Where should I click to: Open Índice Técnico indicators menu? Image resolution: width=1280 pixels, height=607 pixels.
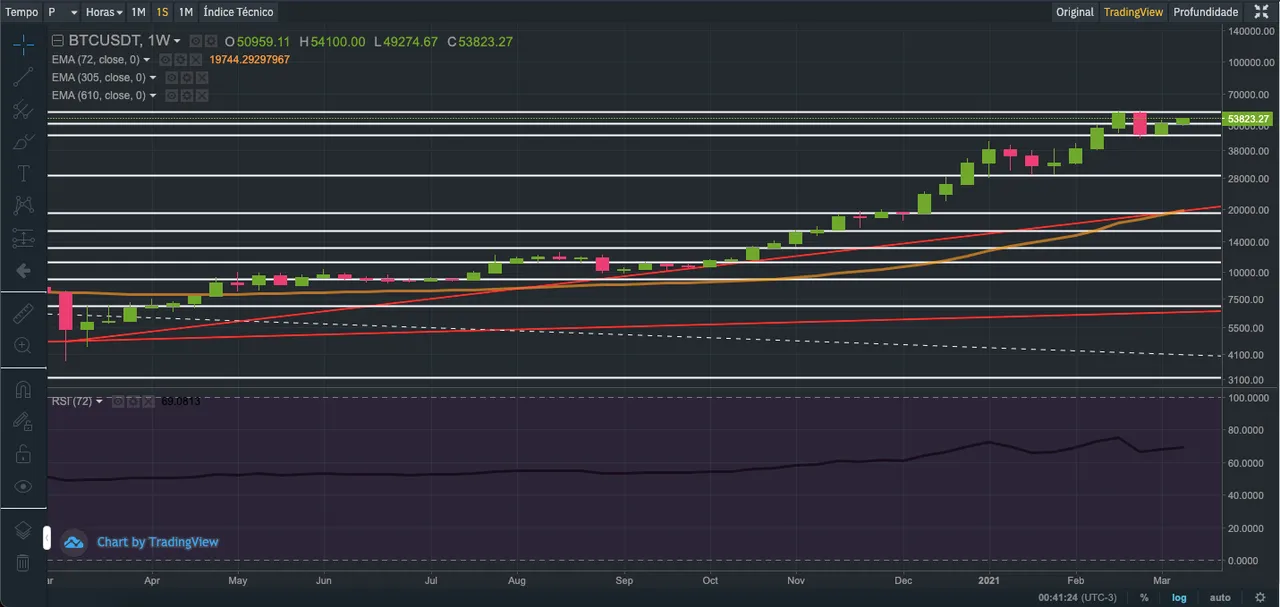click(x=237, y=12)
